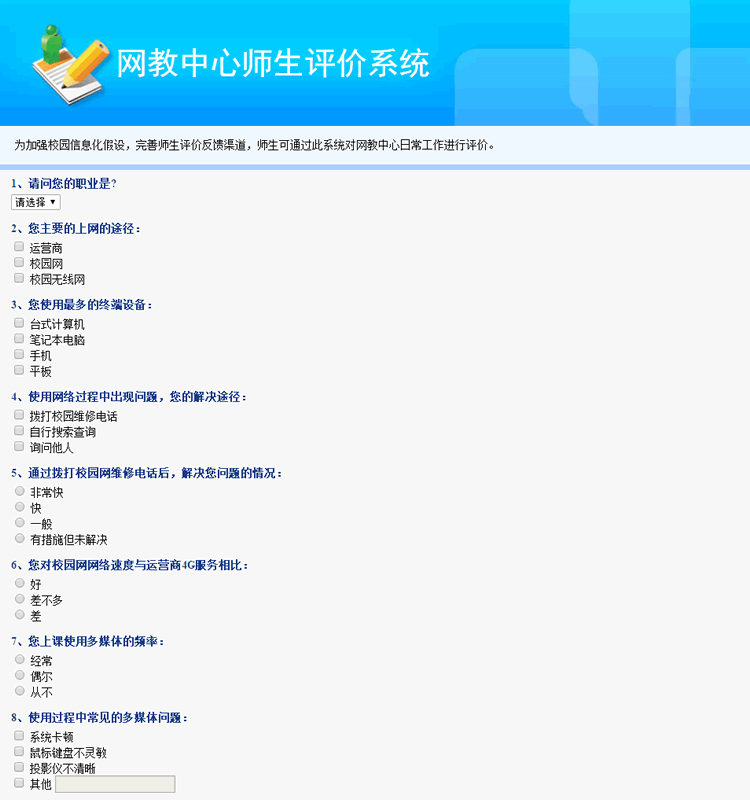The width and height of the screenshot is (750, 800).
Task: Click the 网教中心师生评价系统 header title
Action: click(273, 63)
